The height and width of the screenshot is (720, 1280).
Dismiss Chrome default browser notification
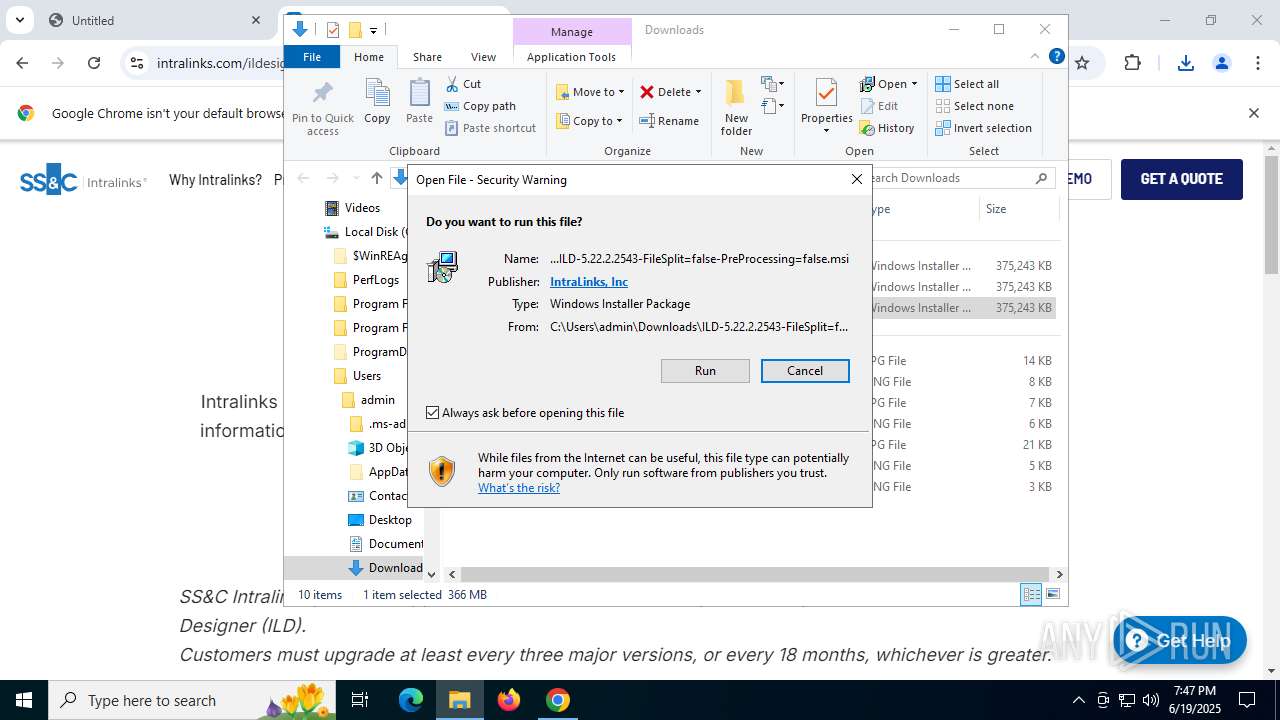[1253, 113]
